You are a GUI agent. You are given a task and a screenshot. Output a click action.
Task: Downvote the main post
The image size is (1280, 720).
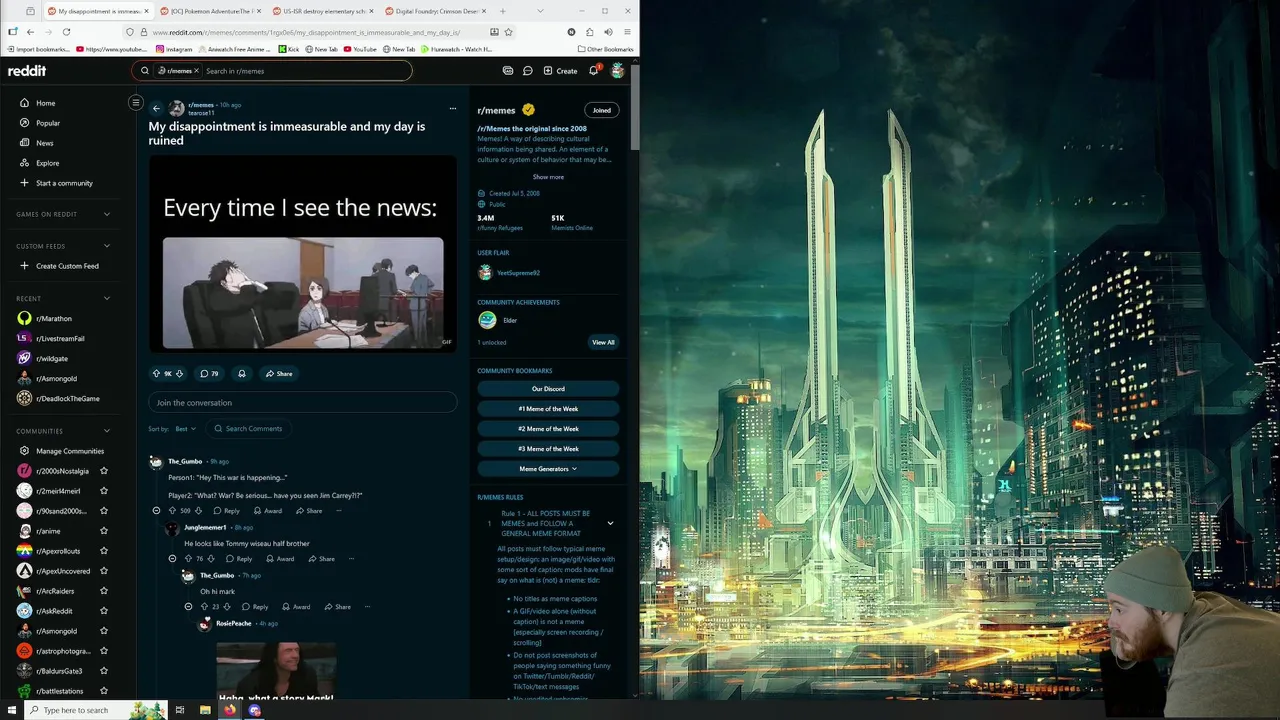point(179,373)
